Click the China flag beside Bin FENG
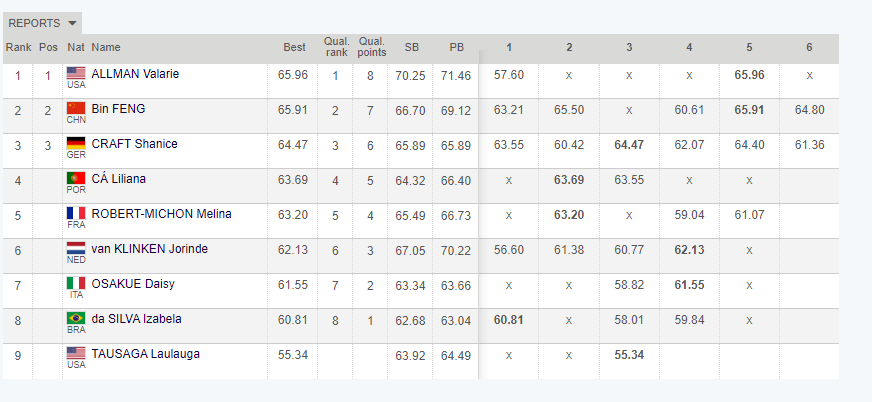Screen dimensions: 872x402 [76, 108]
